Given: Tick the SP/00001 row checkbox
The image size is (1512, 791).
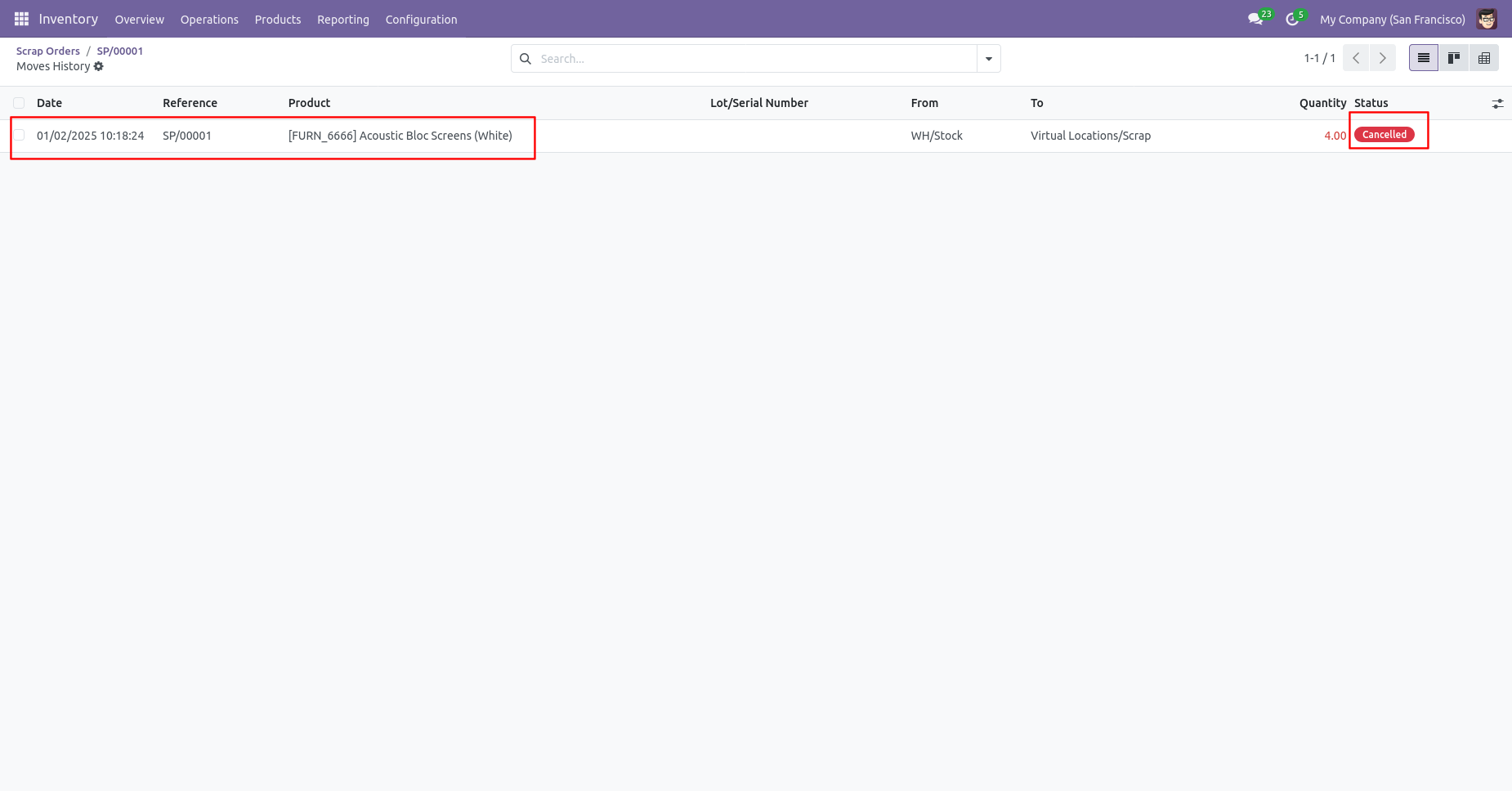Looking at the screenshot, I should (x=19, y=135).
